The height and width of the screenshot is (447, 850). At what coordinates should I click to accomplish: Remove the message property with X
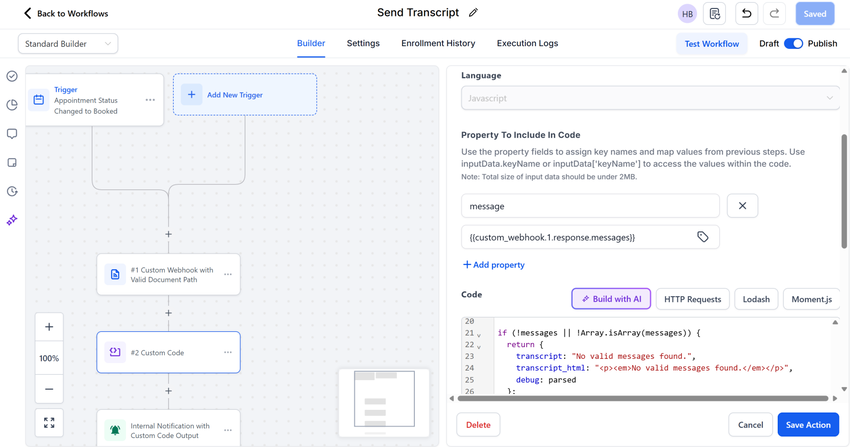pyautogui.click(x=742, y=206)
